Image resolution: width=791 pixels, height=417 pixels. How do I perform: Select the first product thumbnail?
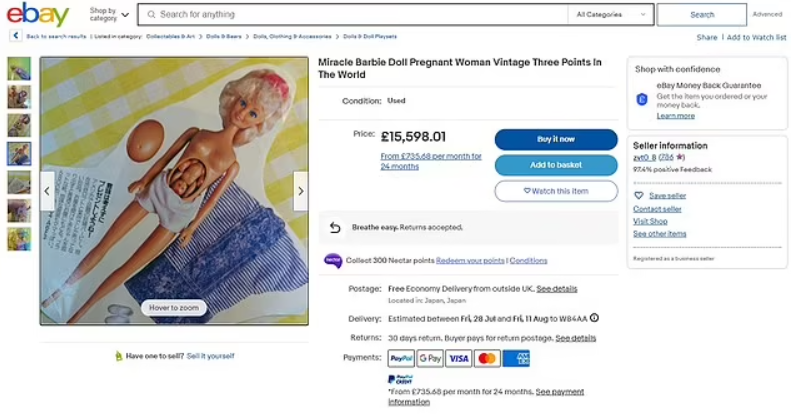tap(19, 69)
